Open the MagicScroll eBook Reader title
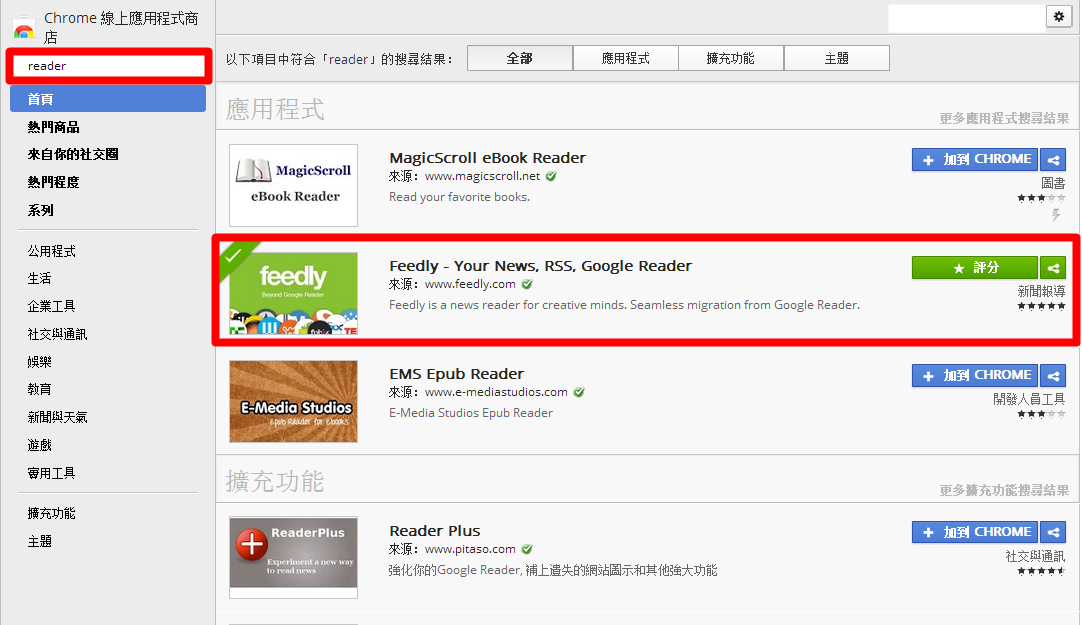The width and height of the screenshot is (1082, 625). 487,158
